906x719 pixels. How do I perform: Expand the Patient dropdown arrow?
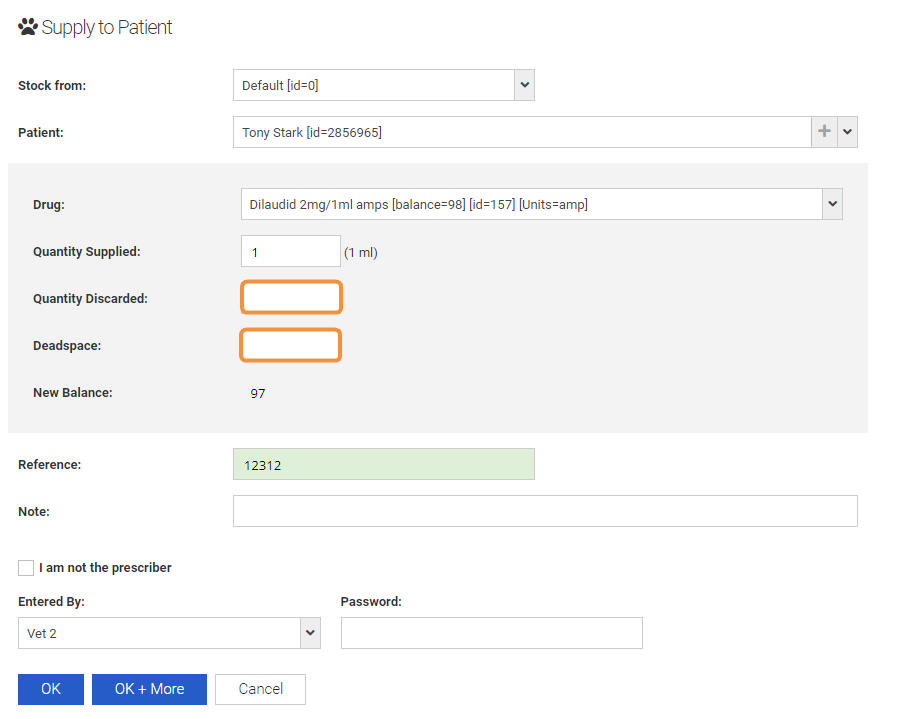coord(847,132)
